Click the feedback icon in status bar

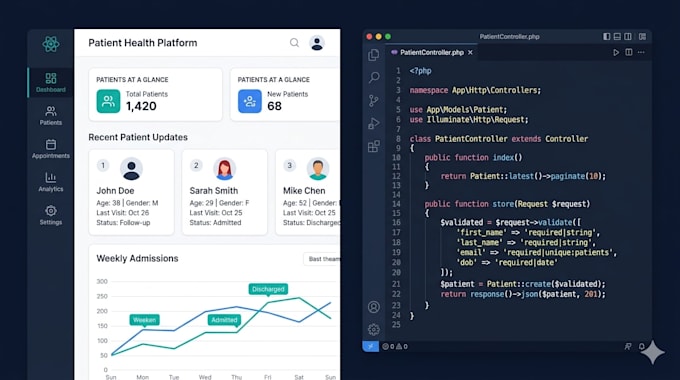628,346
